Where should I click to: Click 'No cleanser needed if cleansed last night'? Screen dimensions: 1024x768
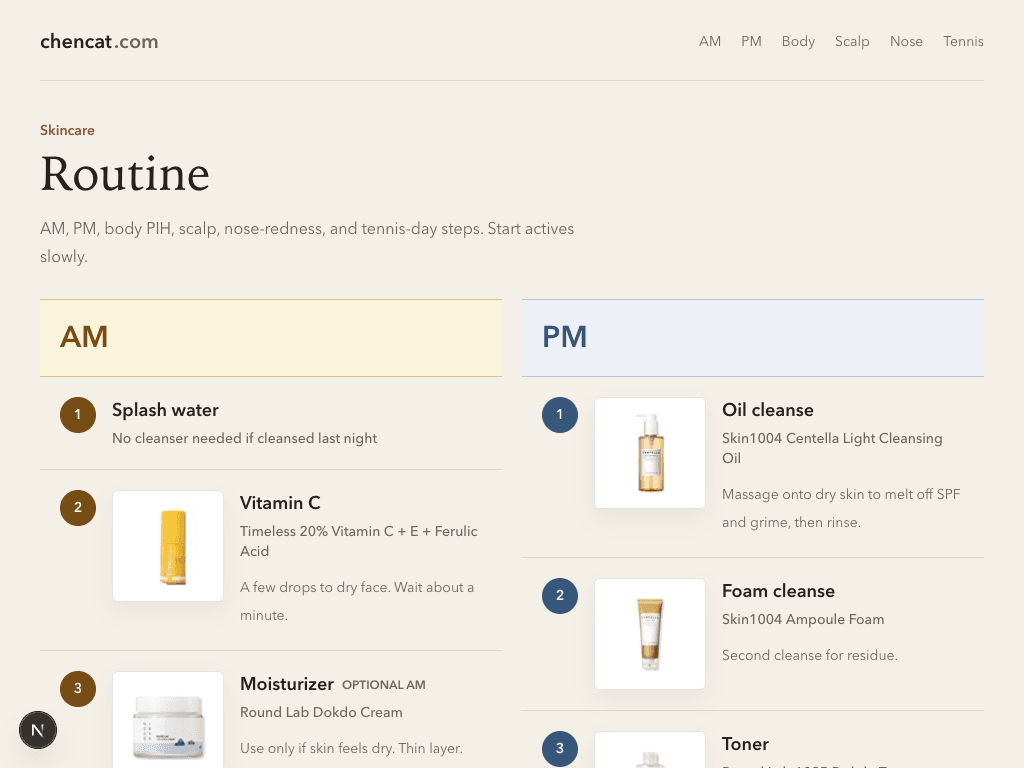click(x=244, y=438)
